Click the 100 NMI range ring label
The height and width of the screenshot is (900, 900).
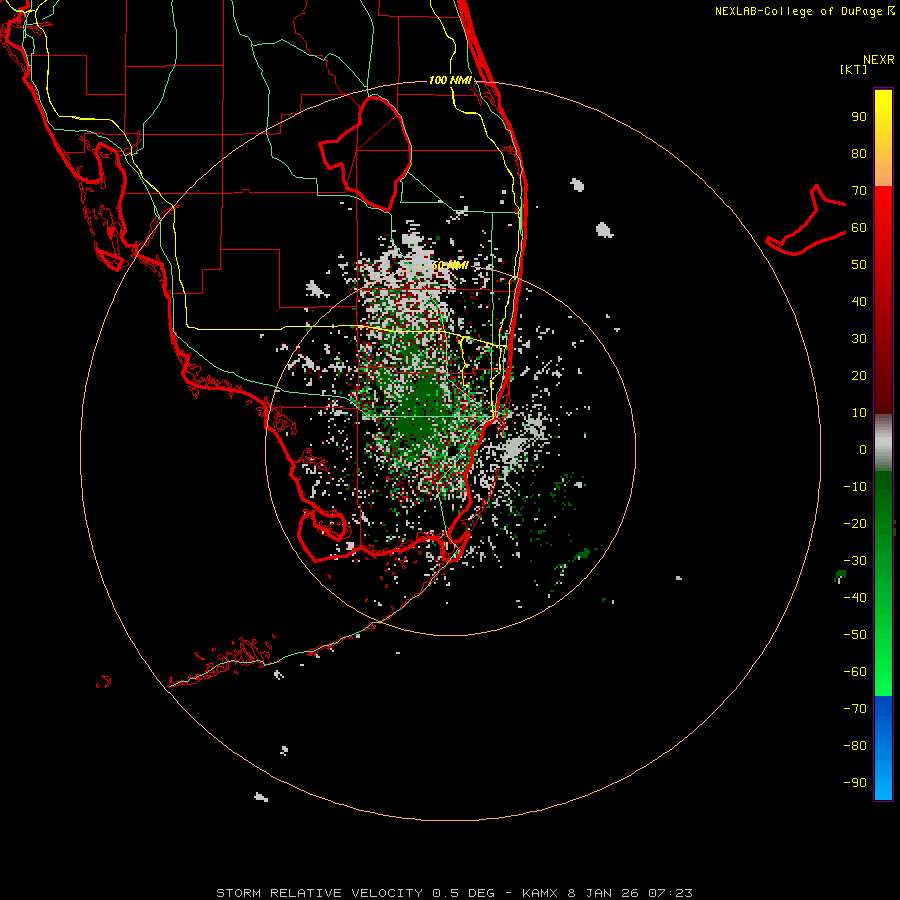tap(450, 80)
